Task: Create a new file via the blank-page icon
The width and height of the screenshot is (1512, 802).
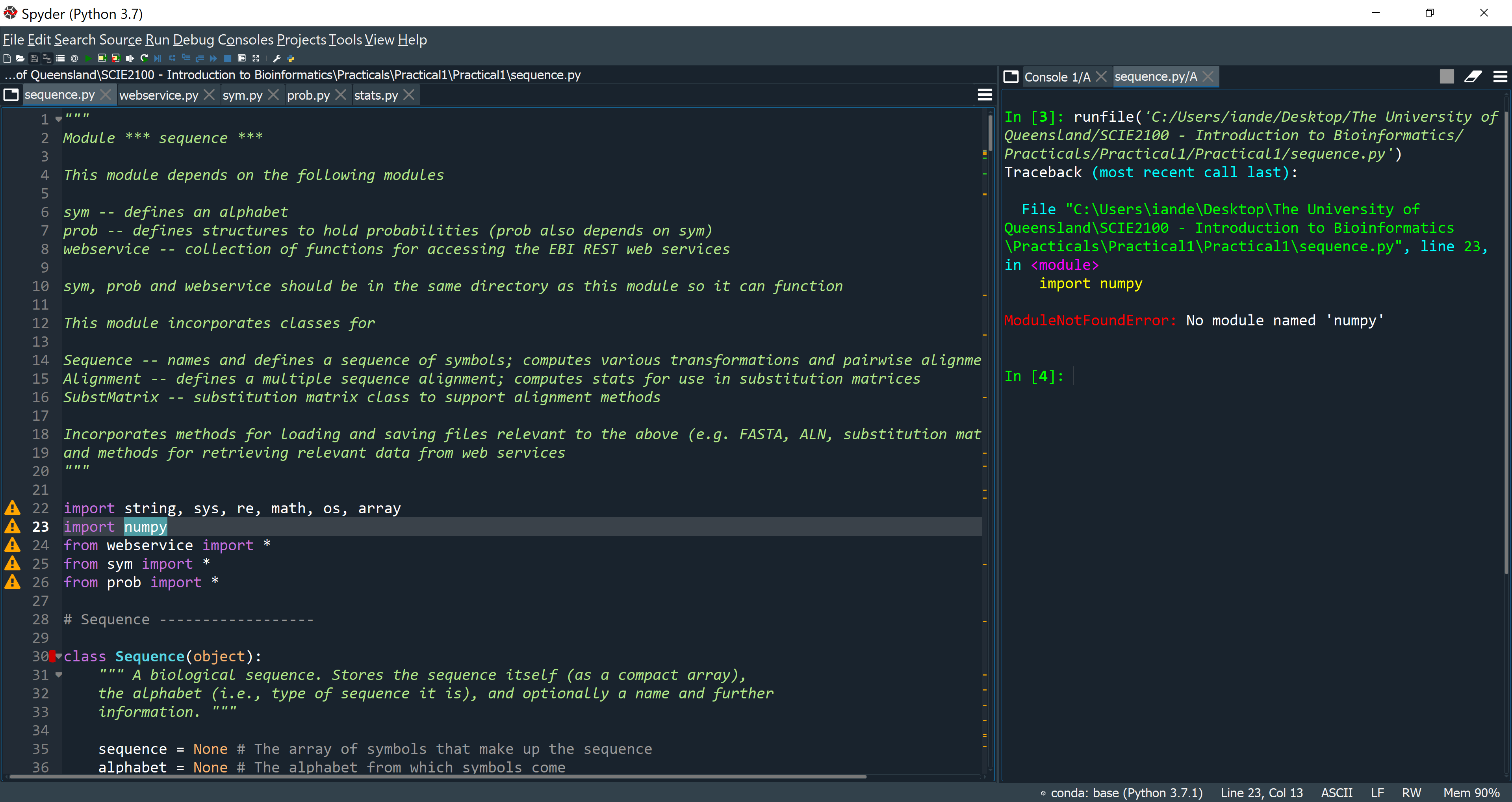Action: [7, 58]
